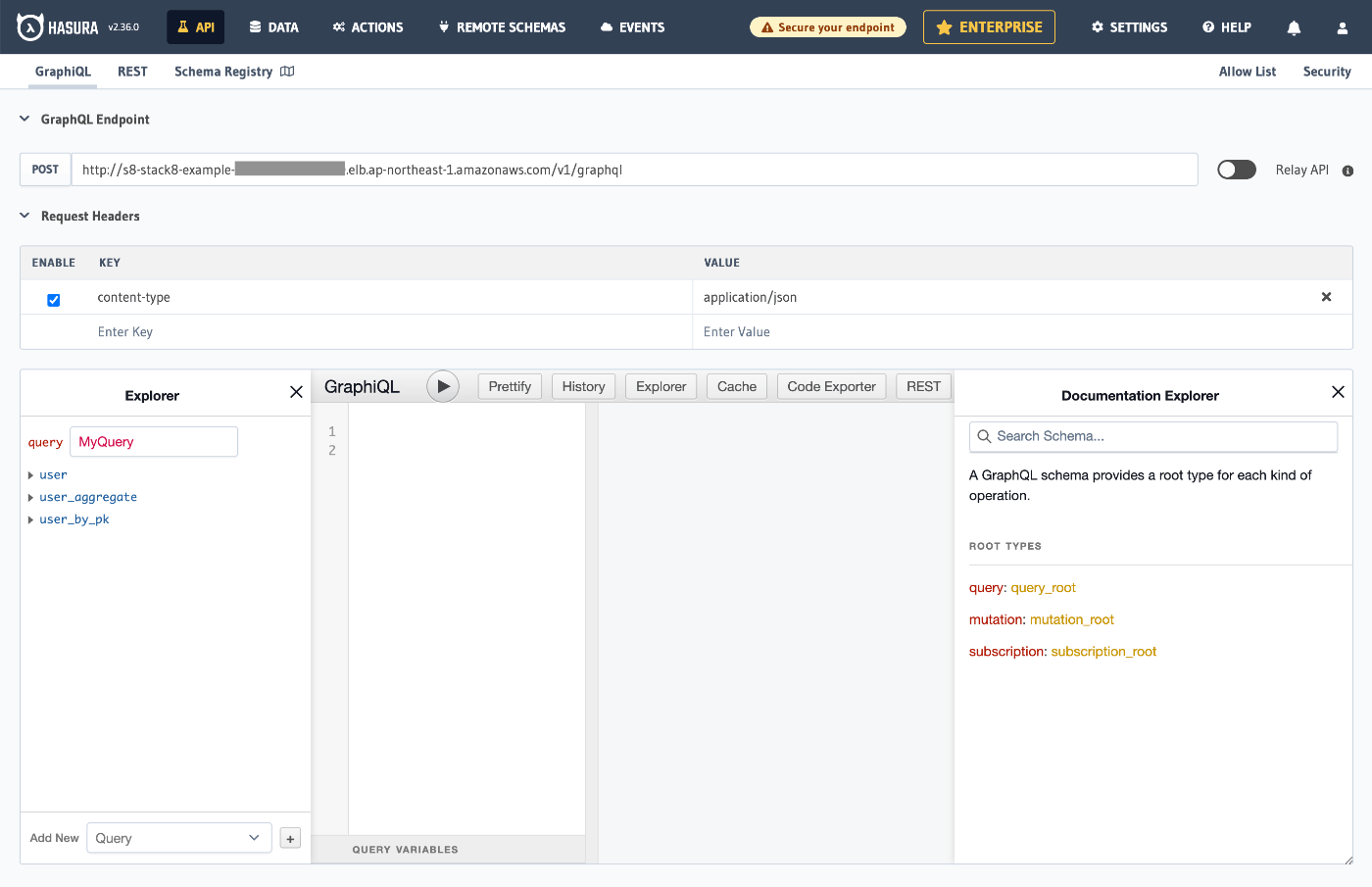Image resolution: width=1372 pixels, height=887 pixels.
Task: Run query with Execute play button
Action: [x=443, y=386]
